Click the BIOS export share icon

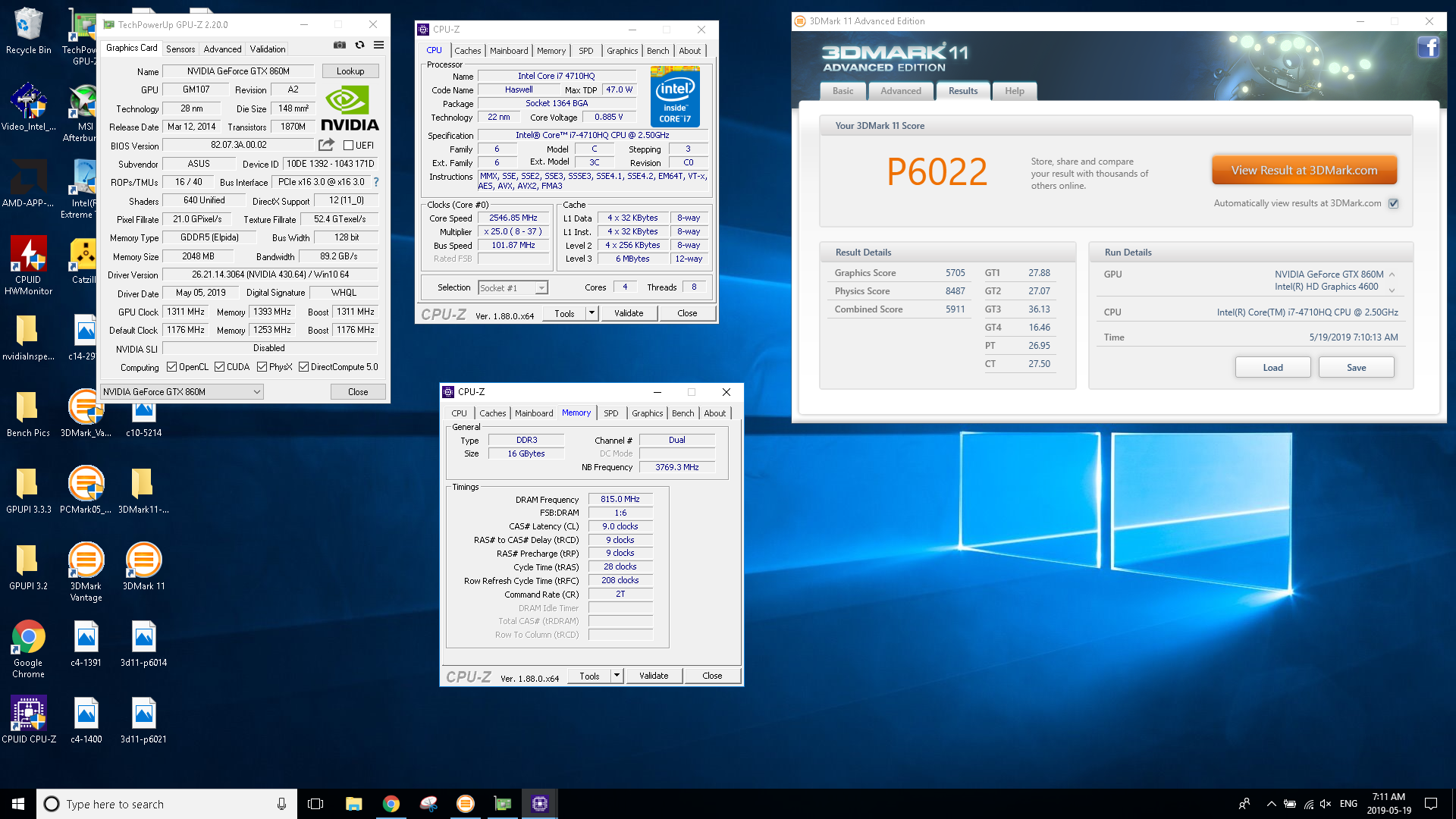(326, 145)
